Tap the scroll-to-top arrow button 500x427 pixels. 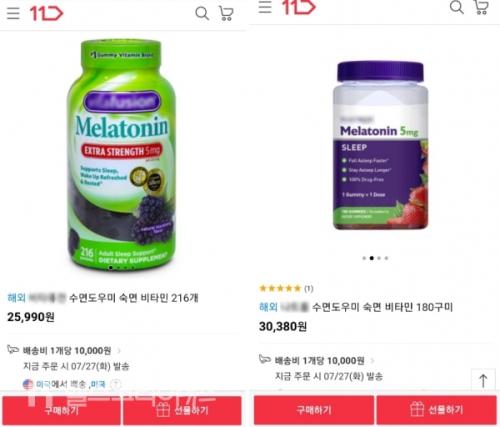(483, 380)
